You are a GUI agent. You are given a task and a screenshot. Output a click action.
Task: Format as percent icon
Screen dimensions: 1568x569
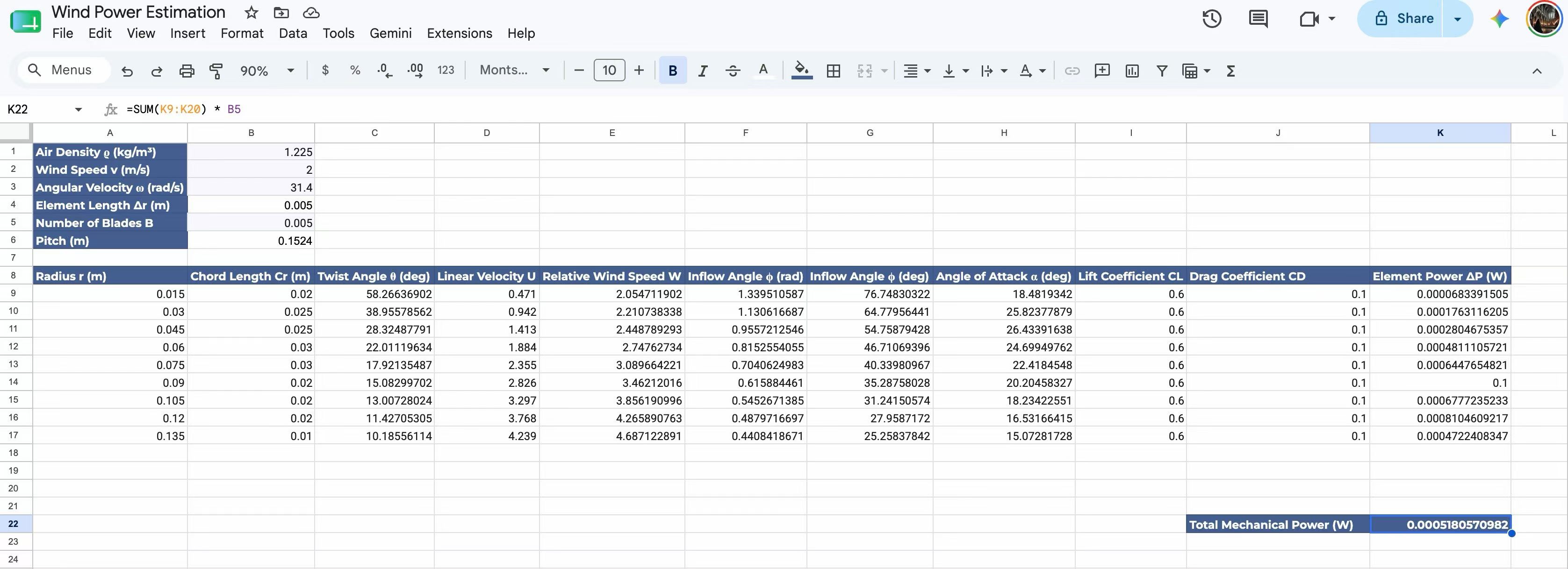355,71
